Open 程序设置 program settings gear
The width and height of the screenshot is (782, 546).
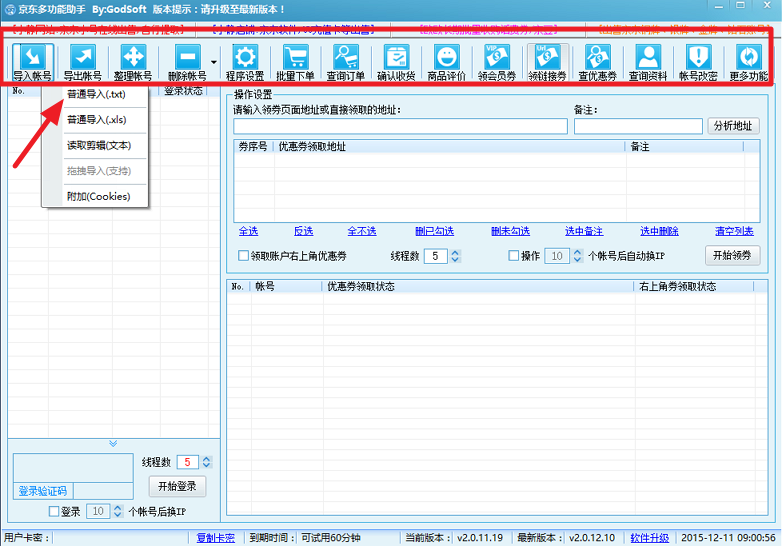pos(245,62)
